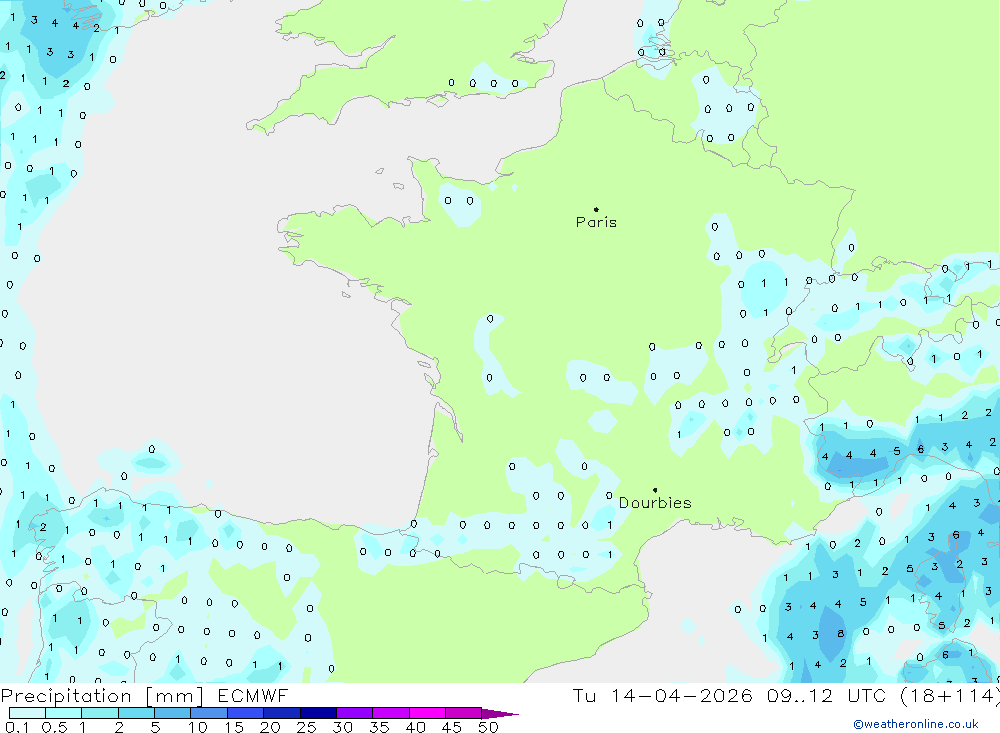Screen dimensions: 1000x733
Task: Click the legend scale value '25'
Action: (x=306, y=727)
